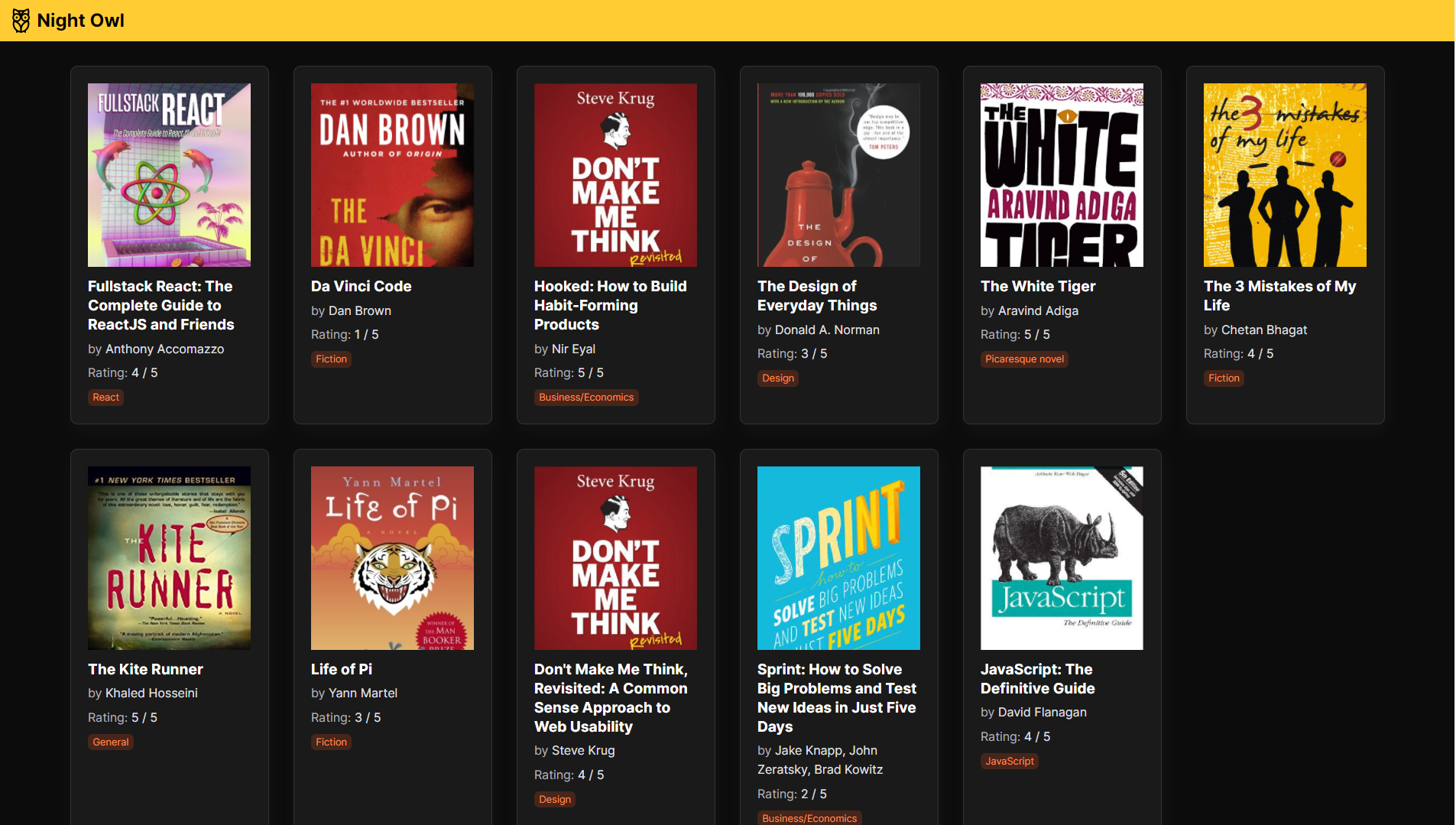Click author 'by Steve Krug'
Viewport: 1456px width, 825px height.
(x=575, y=751)
